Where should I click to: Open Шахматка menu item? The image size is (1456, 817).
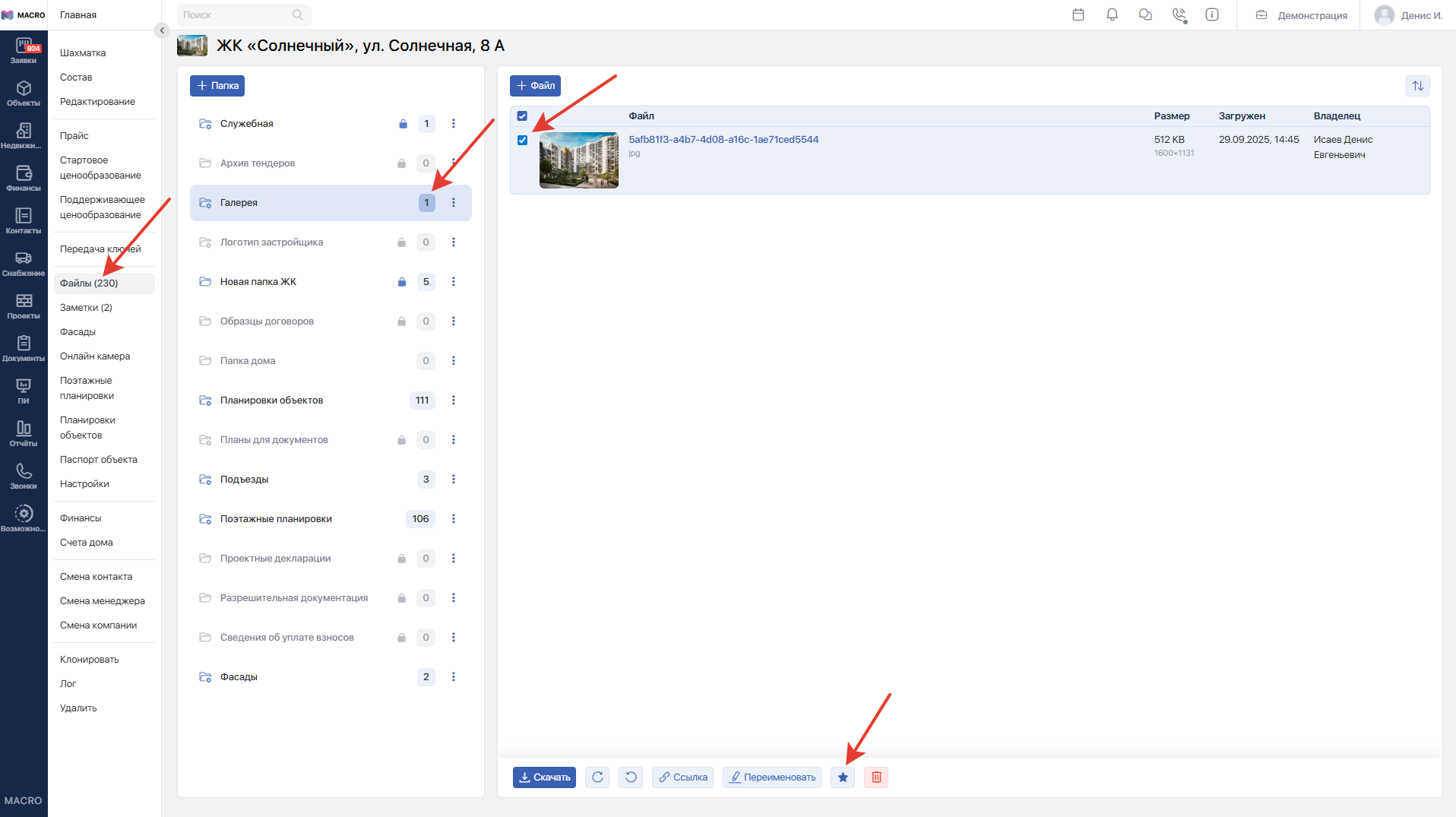pos(83,53)
